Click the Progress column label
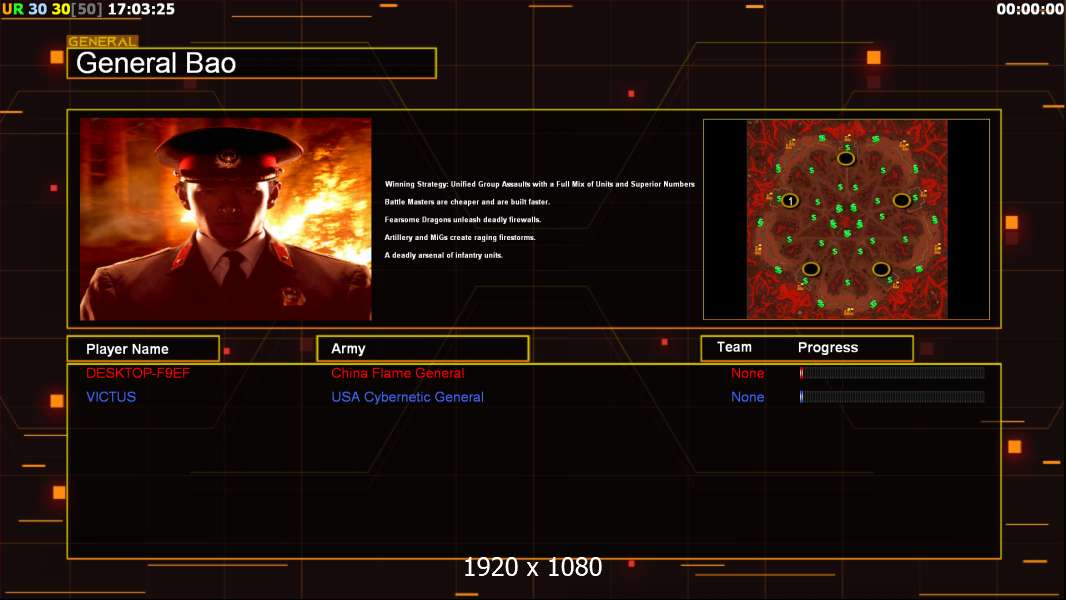The image size is (1066, 600). [x=827, y=347]
